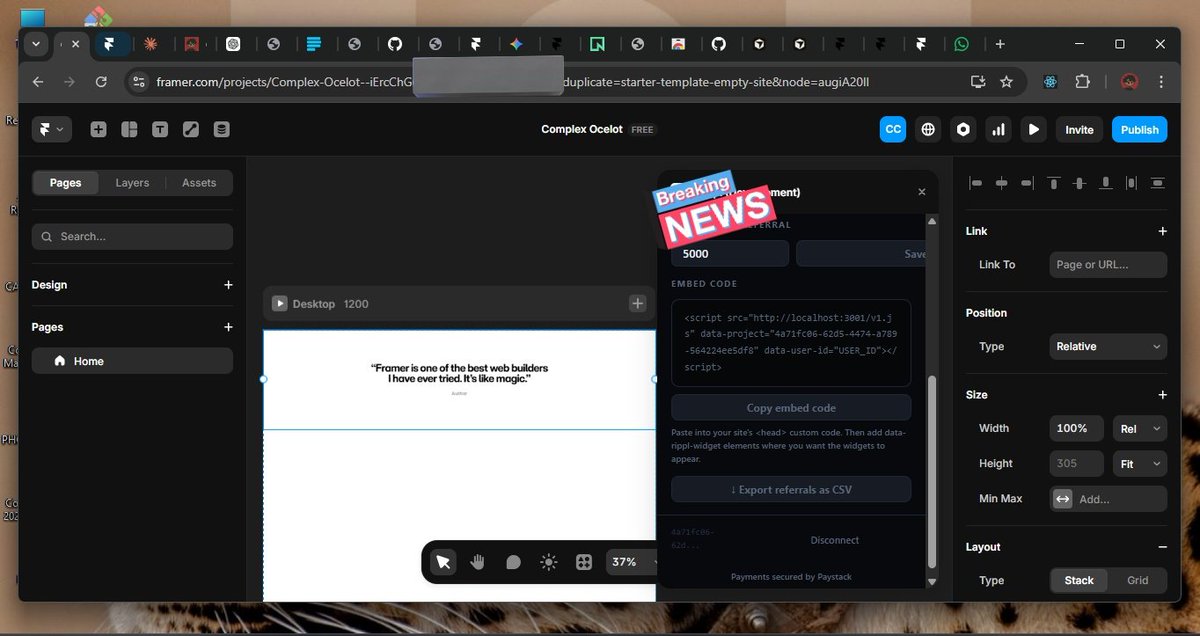The height and width of the screenshot is (636, 1200).
Task: Select the cursor pointer tool
Action: point(443,562)
